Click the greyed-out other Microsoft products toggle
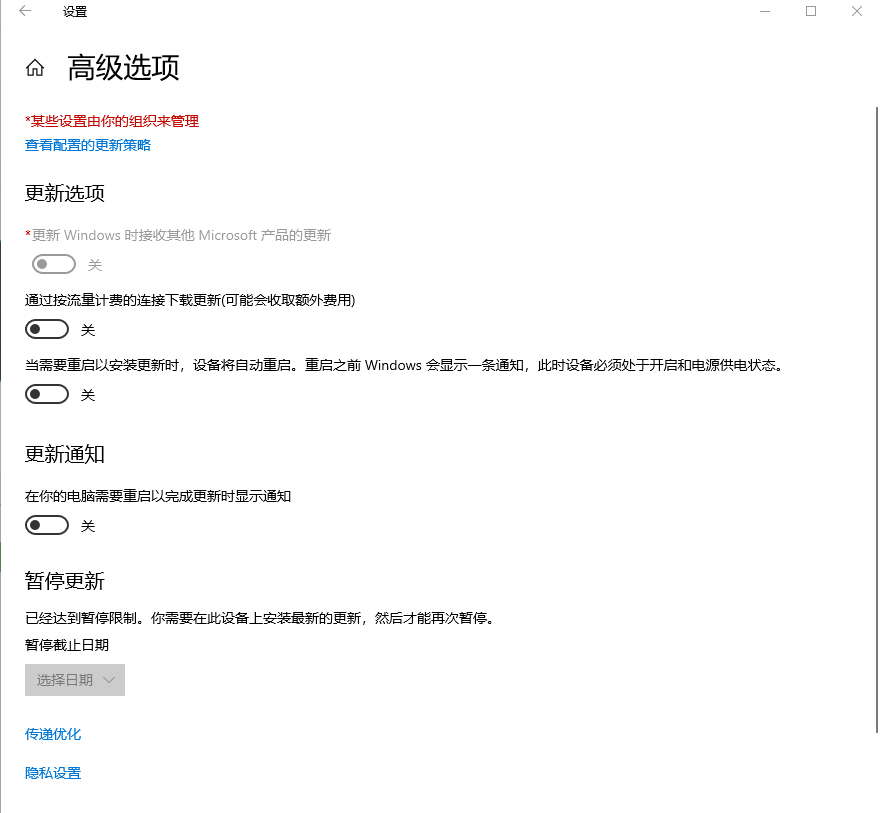The image size is (880, 813). pyautogui.click(x=55, y=265)
